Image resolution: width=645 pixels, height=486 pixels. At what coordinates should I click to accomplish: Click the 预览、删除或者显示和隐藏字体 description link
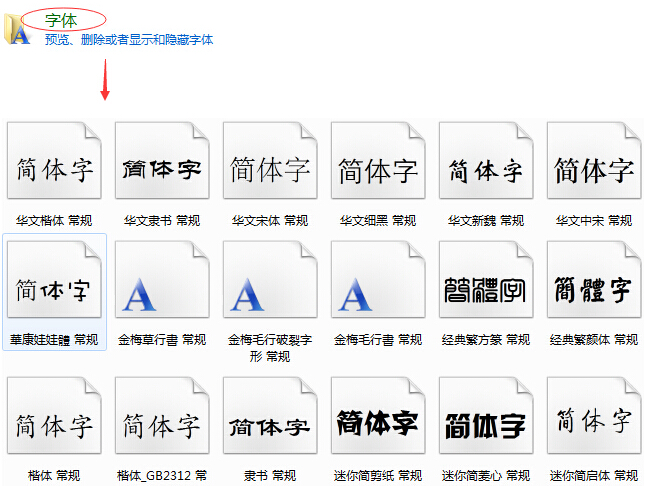pos(129,40)
